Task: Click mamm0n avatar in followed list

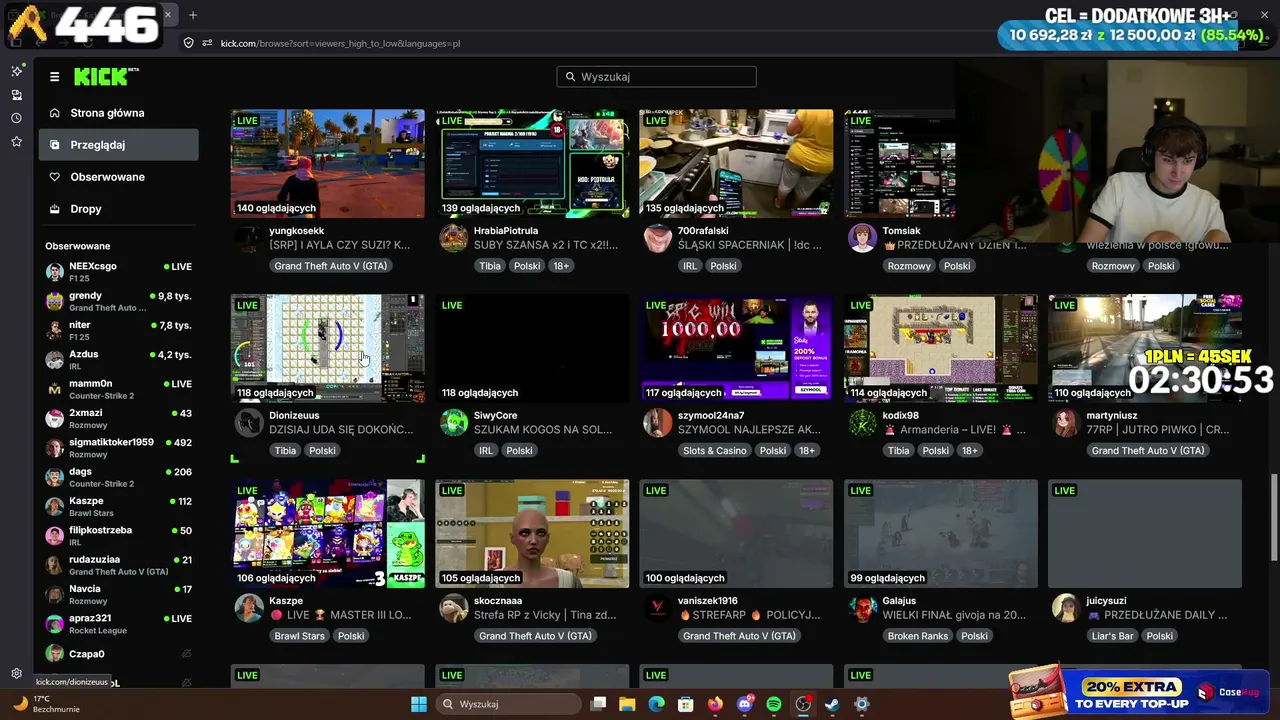Action: (x=55, y=389)
